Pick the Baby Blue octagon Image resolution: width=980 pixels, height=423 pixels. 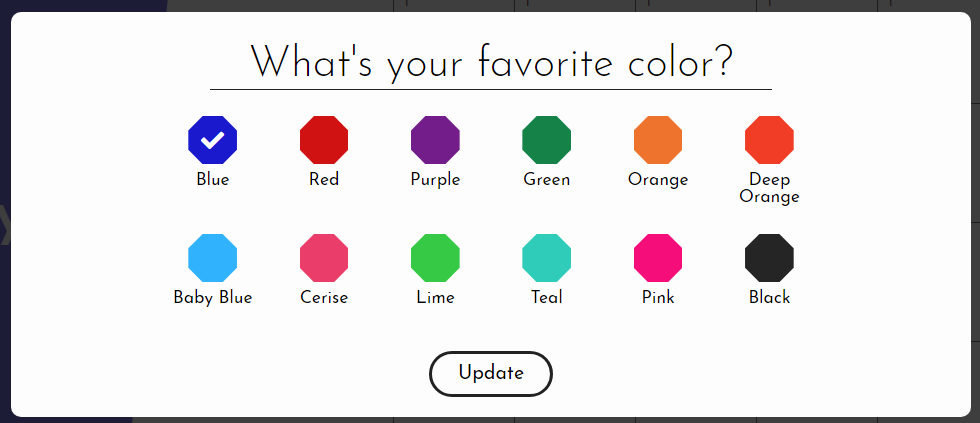(x=212, y=258)
